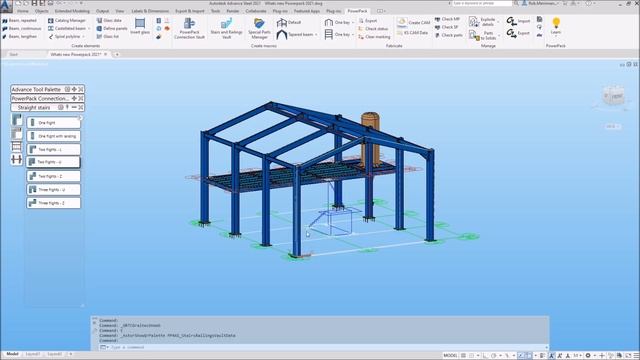Select the straight stairs category icon in palette
The width and height of the screenshot is (640, 360).
[x=17, y=119]
